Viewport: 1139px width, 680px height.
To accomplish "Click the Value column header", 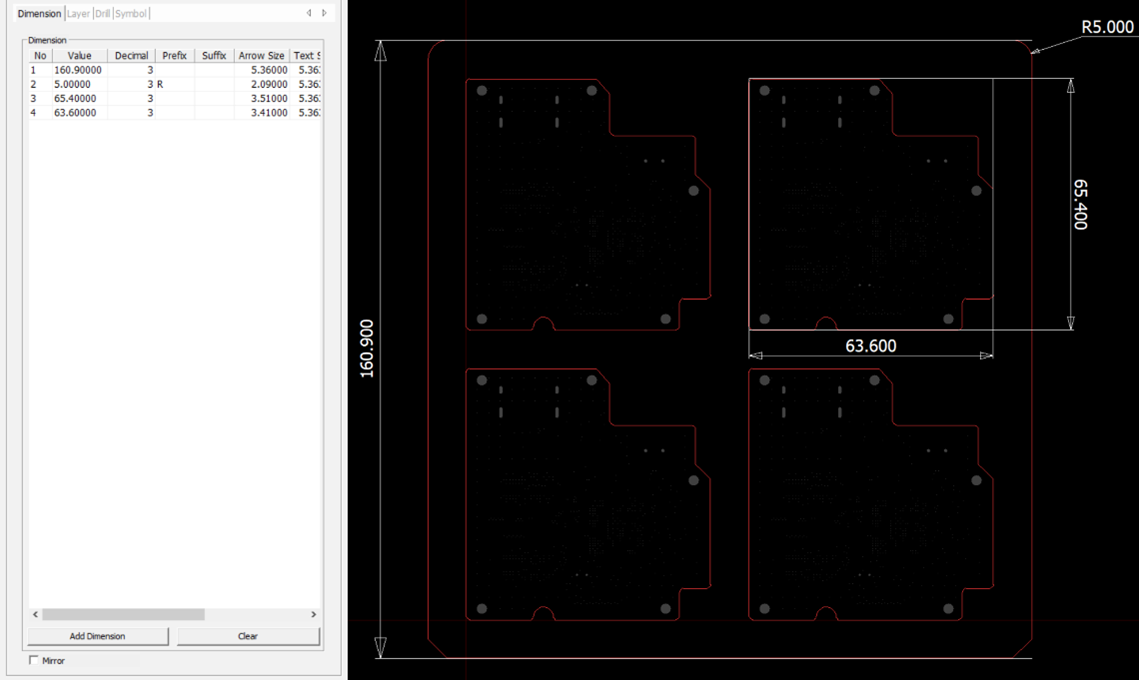I will [x=79, y=56].
